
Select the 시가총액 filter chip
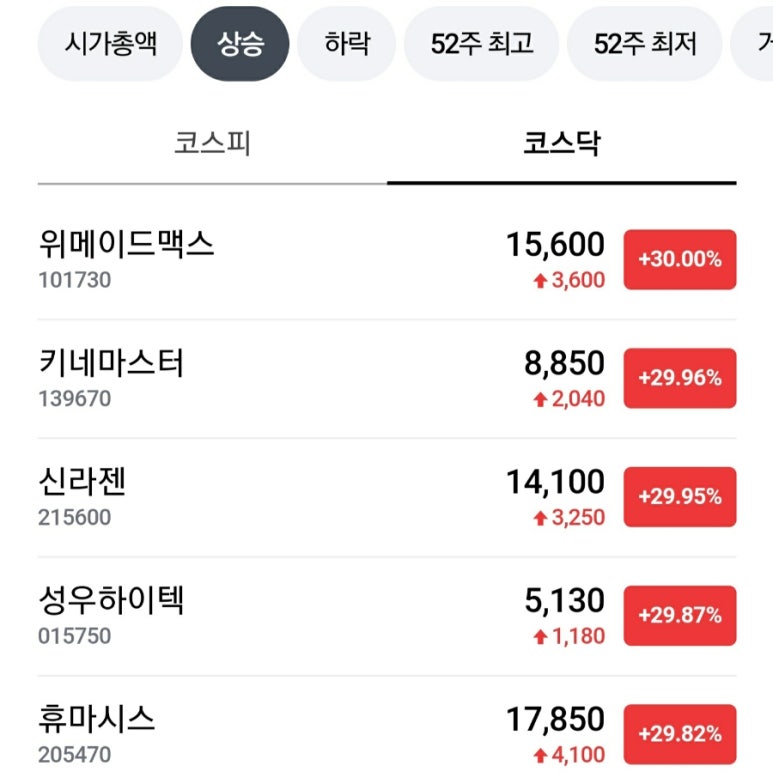click(x=111, y=44)
